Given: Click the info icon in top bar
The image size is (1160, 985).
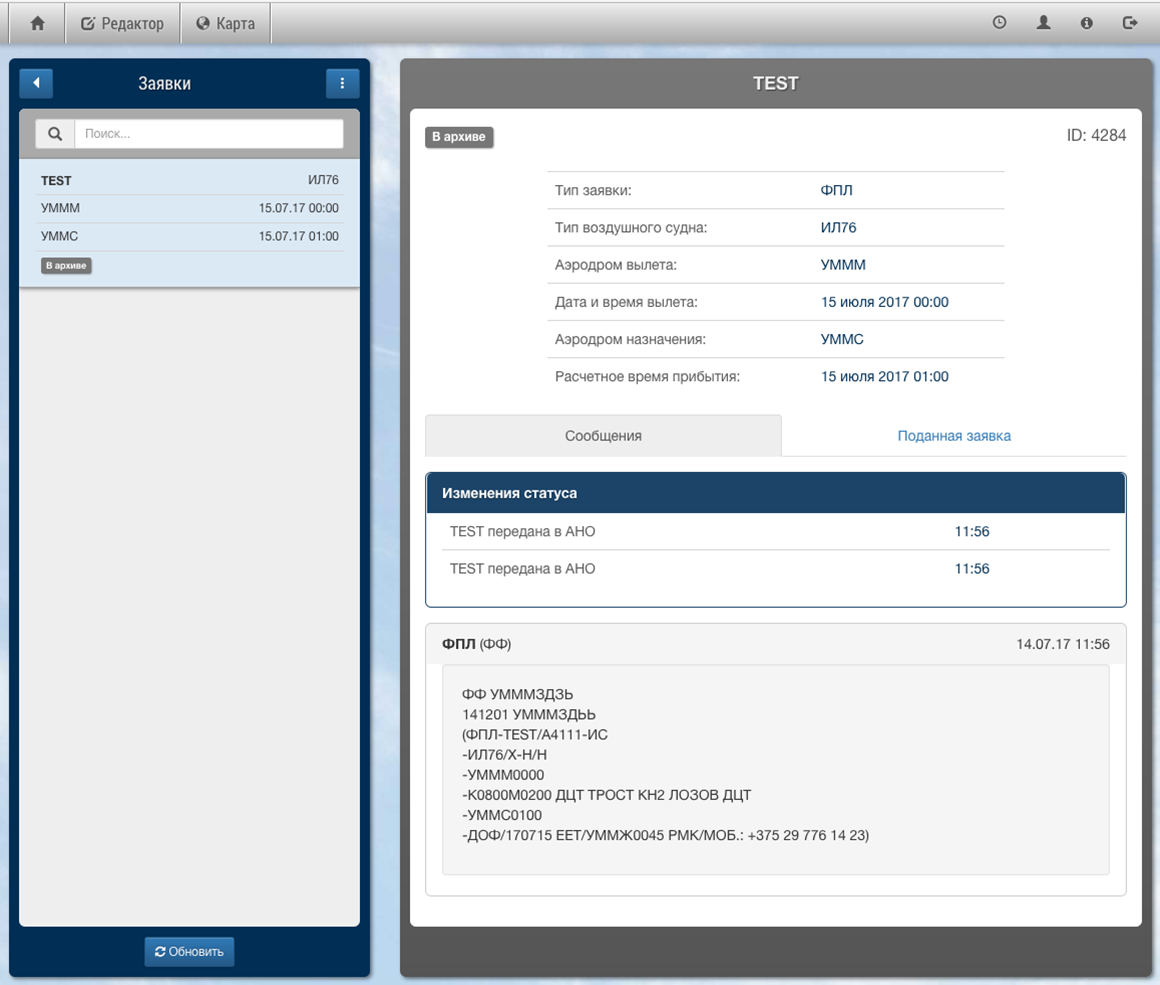Looking at the screenshot, I should coord(1086,23).
